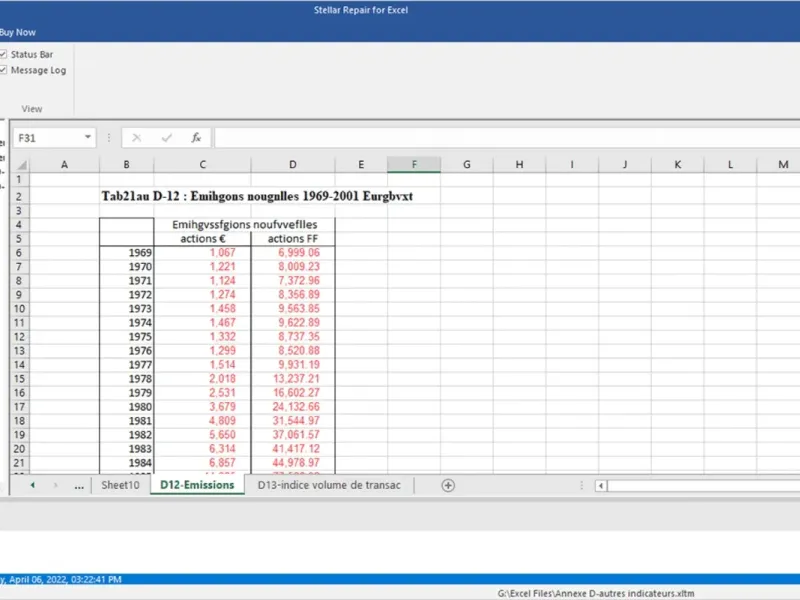This screenshot has height=600, width=800.
Task: Select column M header
Action: pyautogui.click(x=779, y=164)
